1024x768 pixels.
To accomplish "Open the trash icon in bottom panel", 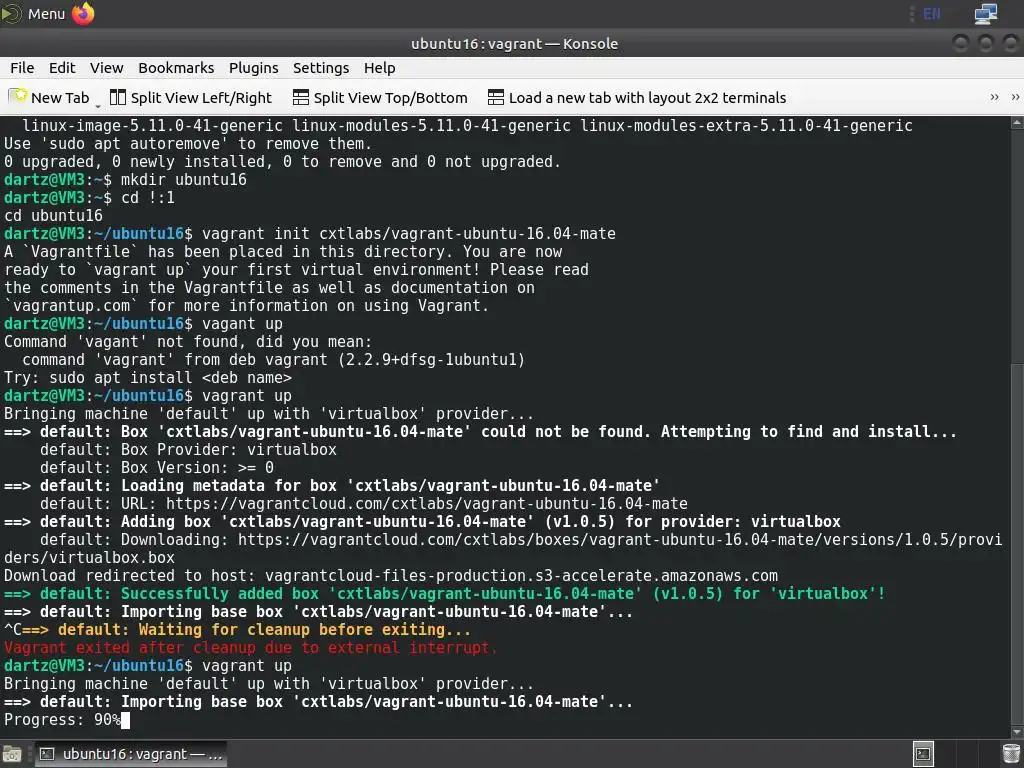I will 1010,754.
